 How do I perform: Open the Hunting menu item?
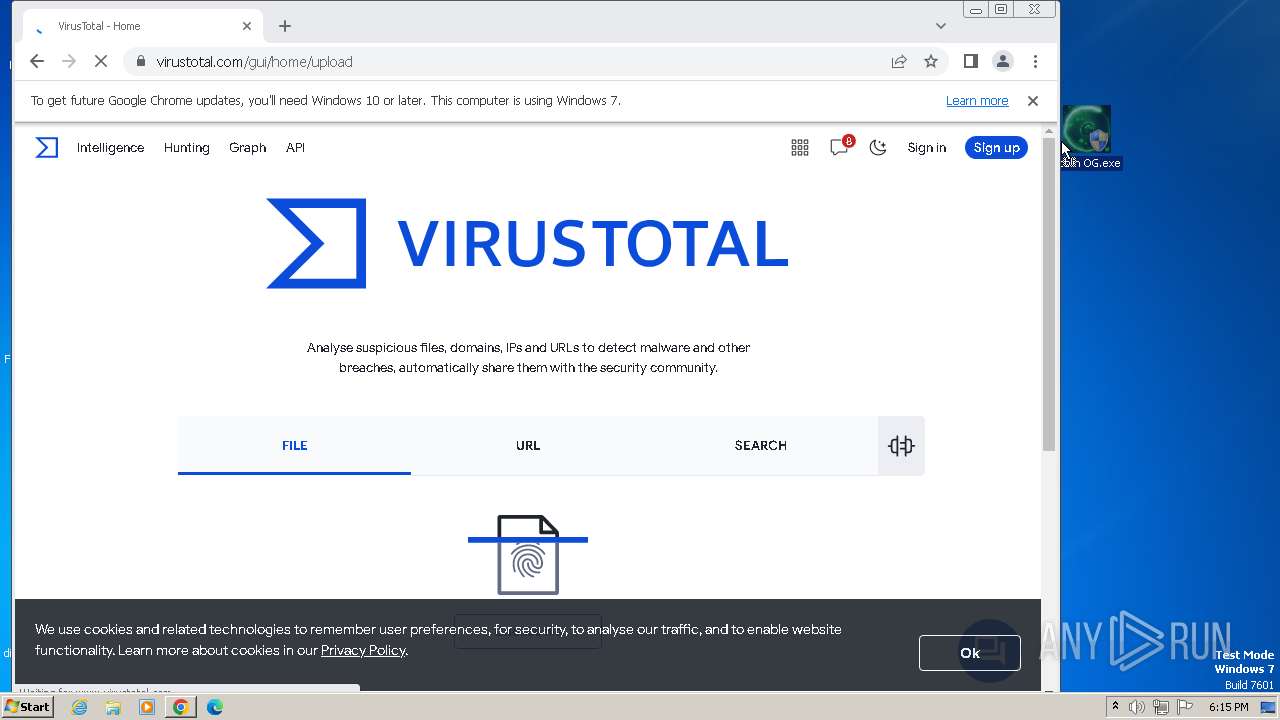(187, 148)
